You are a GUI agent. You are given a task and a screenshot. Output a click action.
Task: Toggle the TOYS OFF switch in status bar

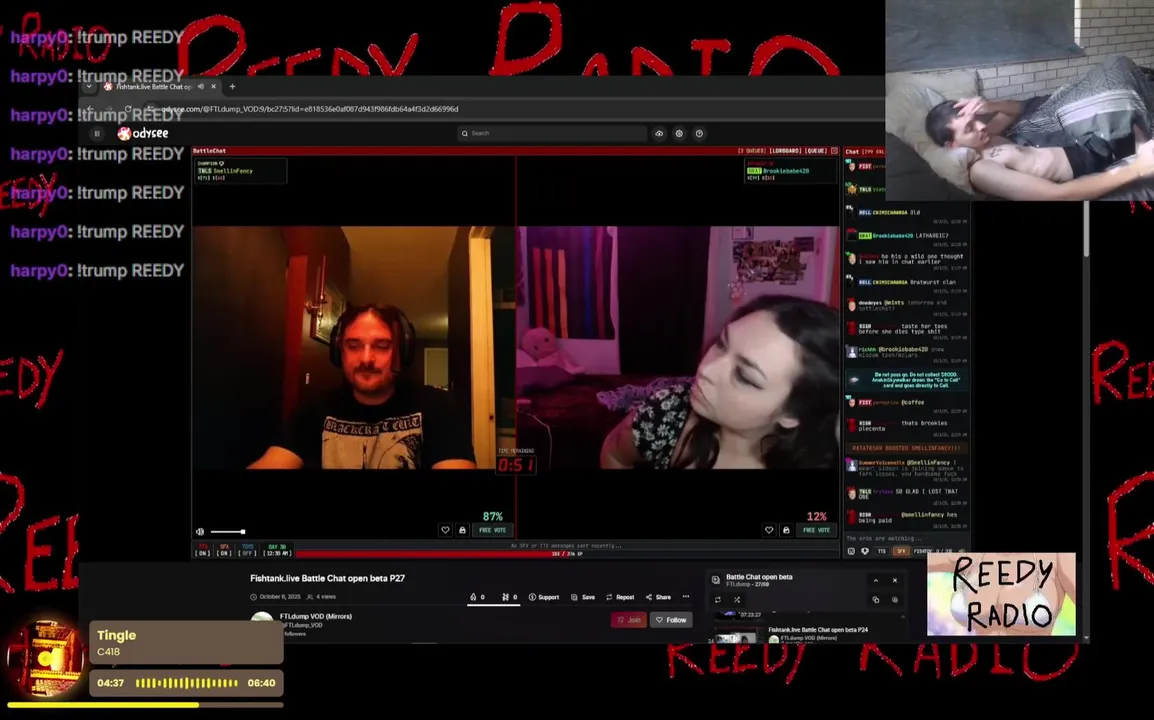(x=247, y=550)
